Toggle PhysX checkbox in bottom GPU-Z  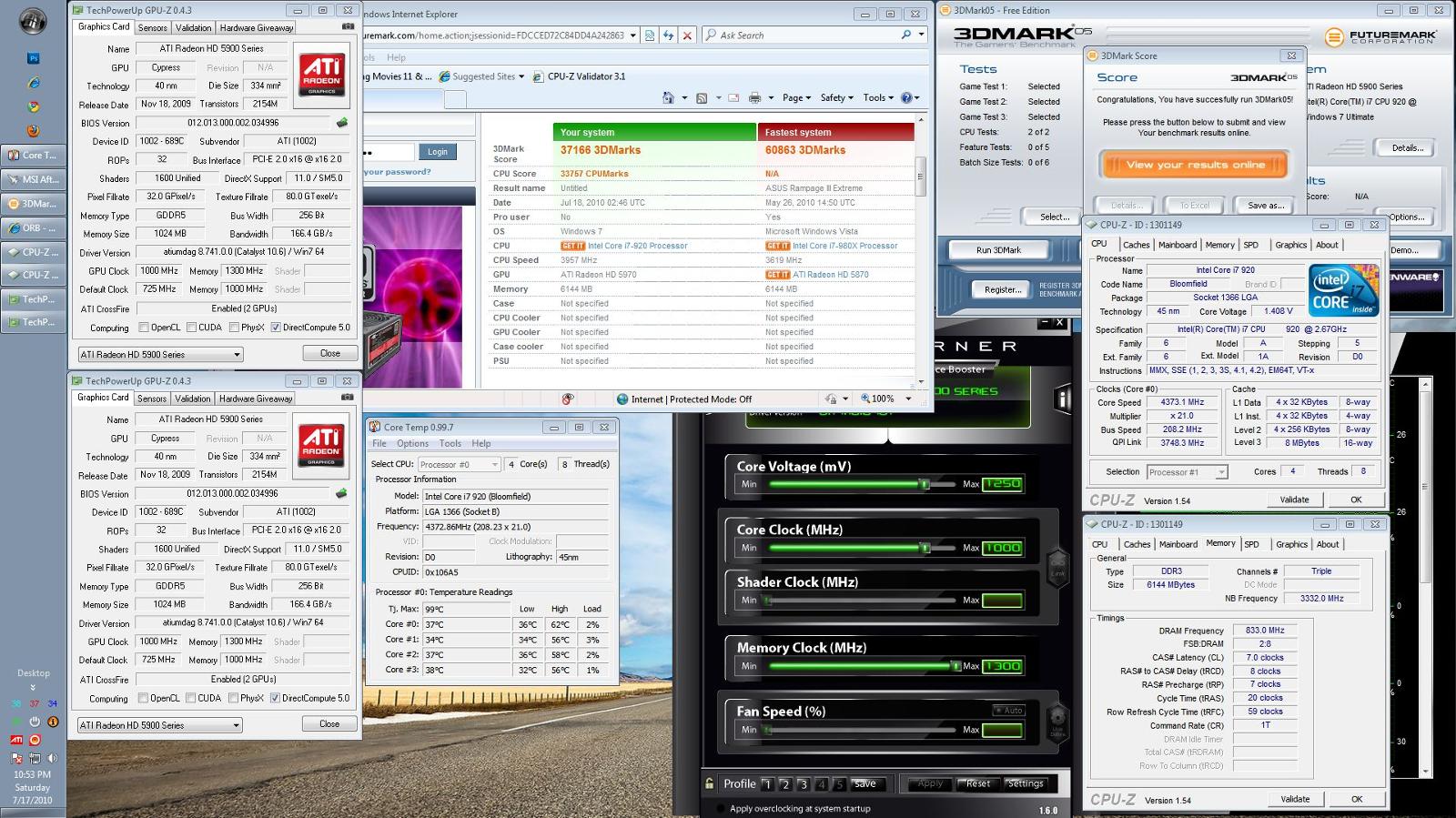pos(234,698)
